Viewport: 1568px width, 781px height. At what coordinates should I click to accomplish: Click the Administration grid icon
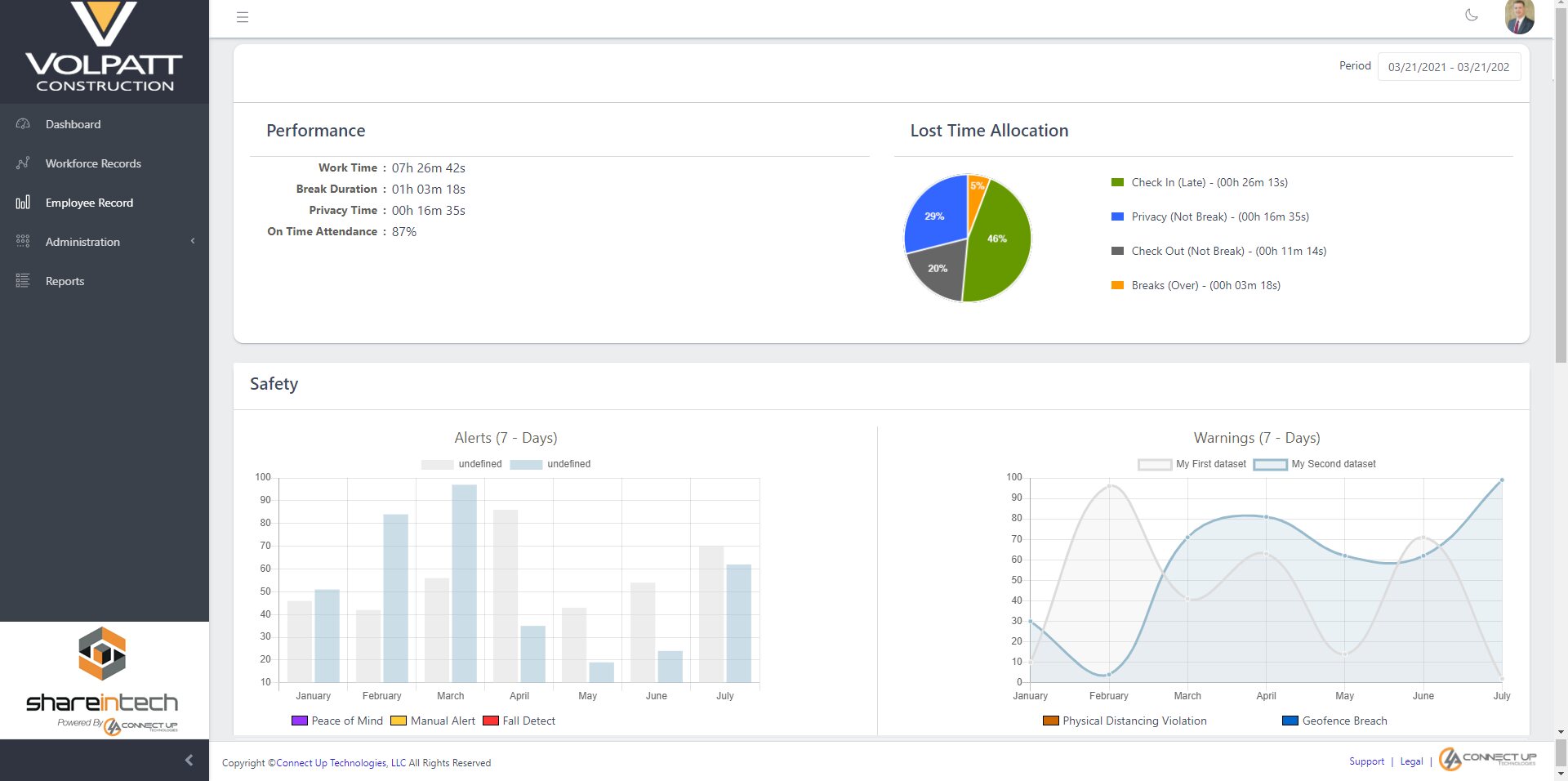coord(23,241)
